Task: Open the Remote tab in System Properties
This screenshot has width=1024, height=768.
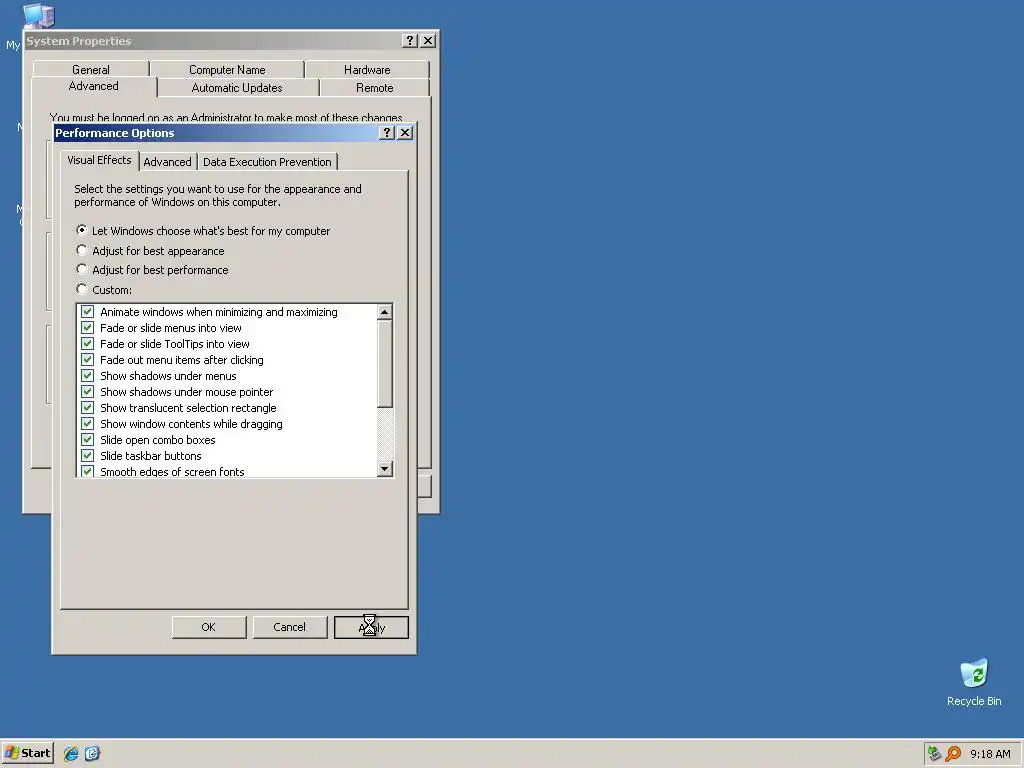Action: 375,88
